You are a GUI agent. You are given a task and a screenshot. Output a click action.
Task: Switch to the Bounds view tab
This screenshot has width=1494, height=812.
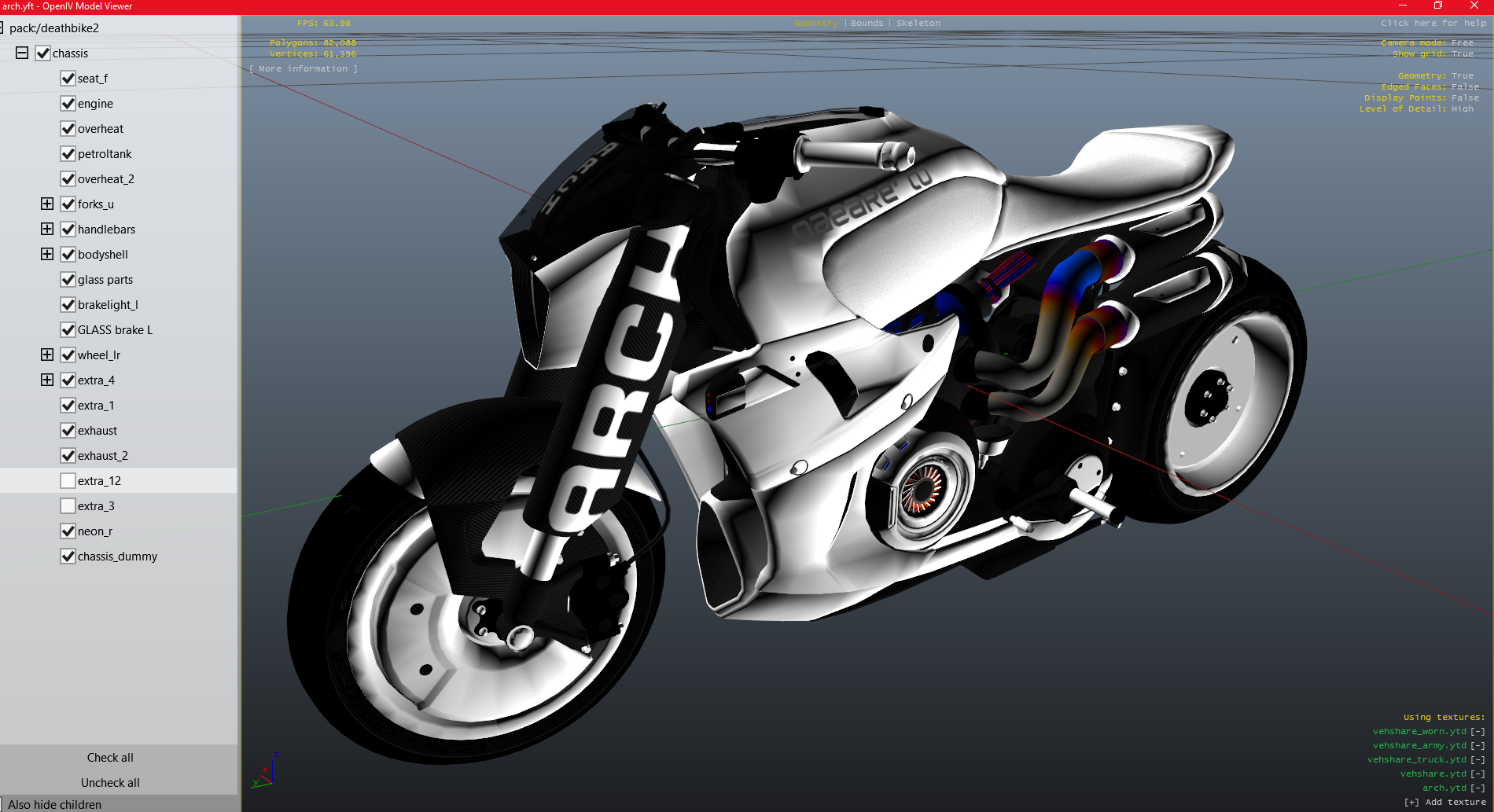click(x=867, y=24)
